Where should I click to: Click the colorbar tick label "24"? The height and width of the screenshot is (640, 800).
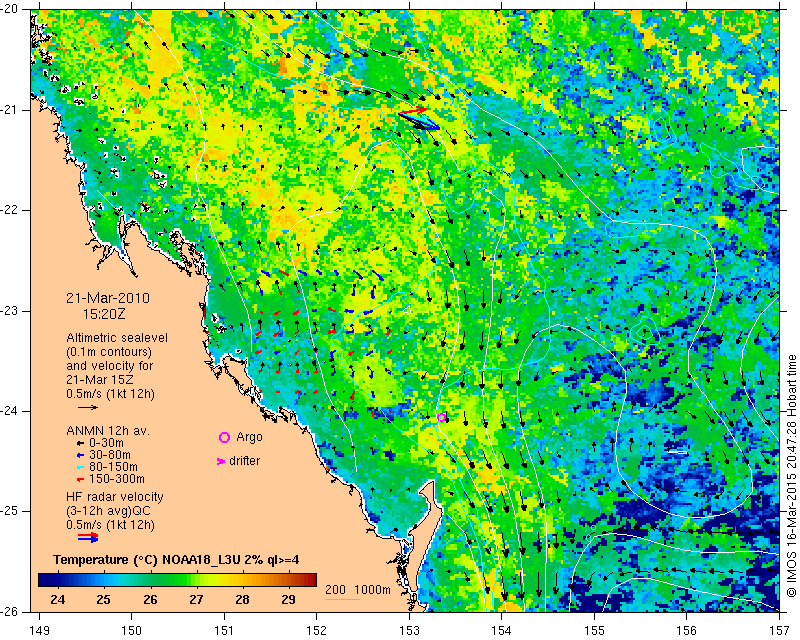click(x=58, y=600)
